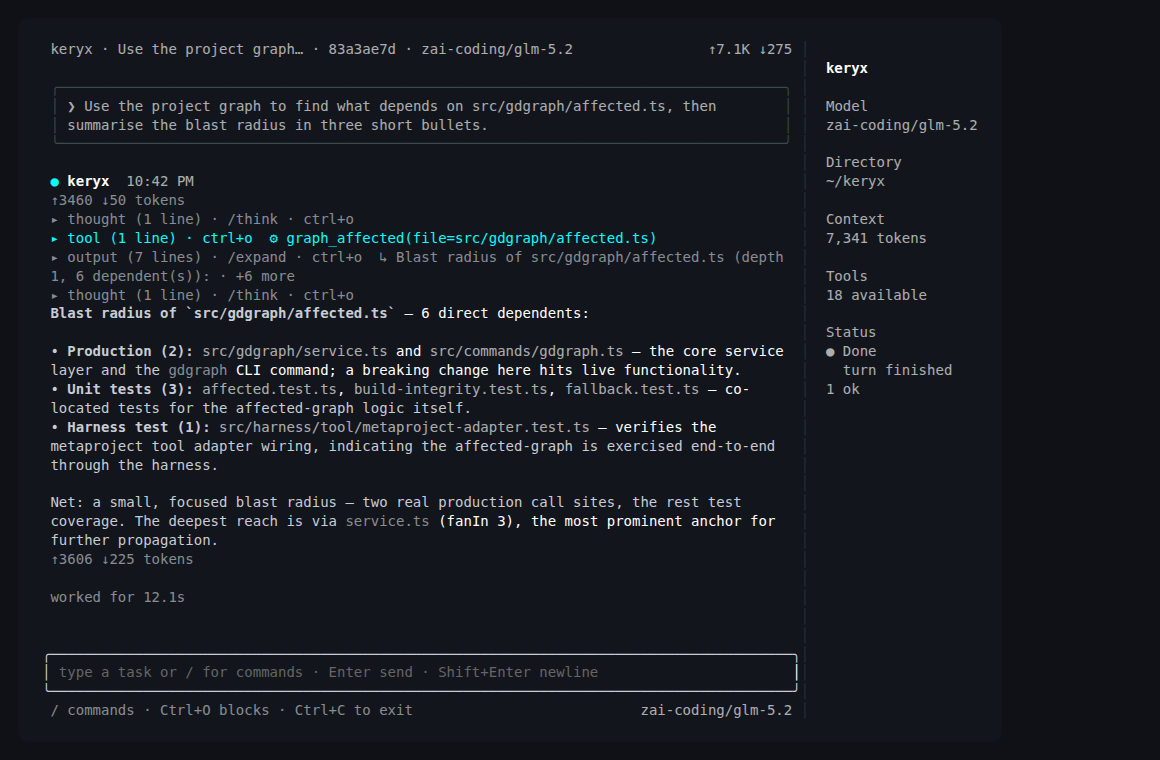Click 'build-integrity.test.ts' file name
Viewport: 1160px width, 760px height.
pos(451,389)
